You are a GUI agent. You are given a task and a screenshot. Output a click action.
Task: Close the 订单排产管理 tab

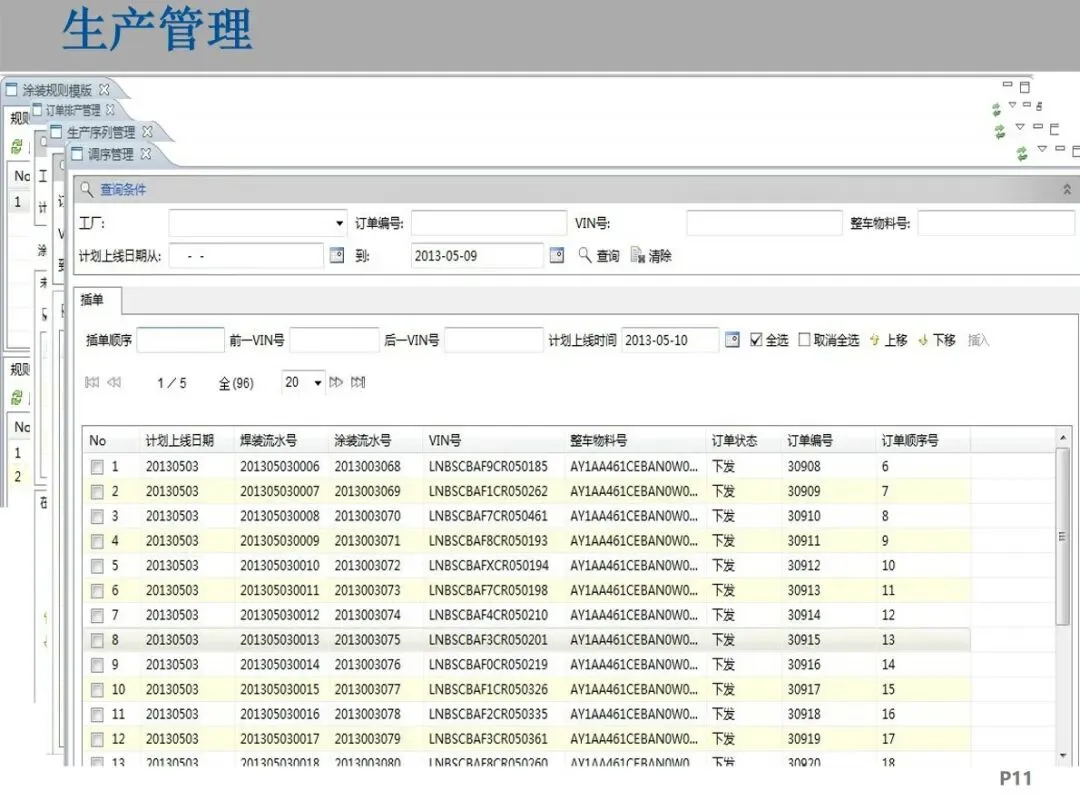[110, 110]
